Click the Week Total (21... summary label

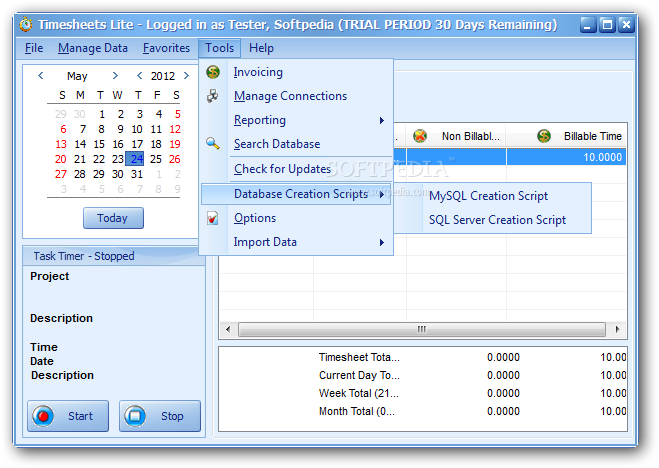click(x=359, y=393)
